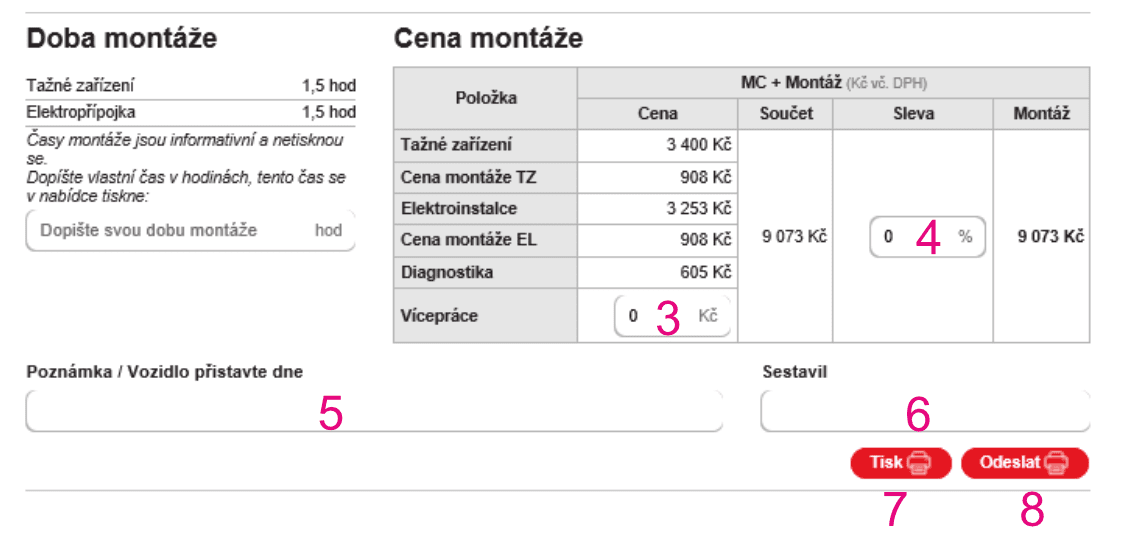The height and width of the screenshot is (560, 1141).
Task: Focus the Sestavil text field
Action: pyautogui.click(x=925, y=411)
